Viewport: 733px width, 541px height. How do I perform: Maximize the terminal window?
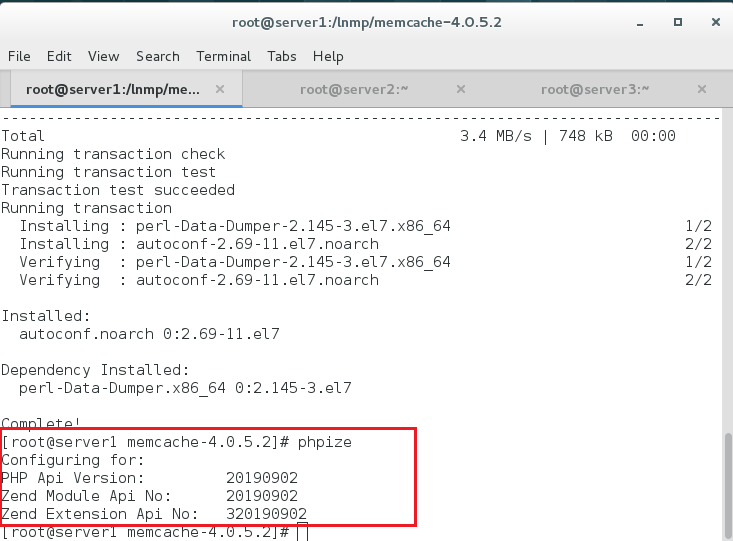[678, 22]
